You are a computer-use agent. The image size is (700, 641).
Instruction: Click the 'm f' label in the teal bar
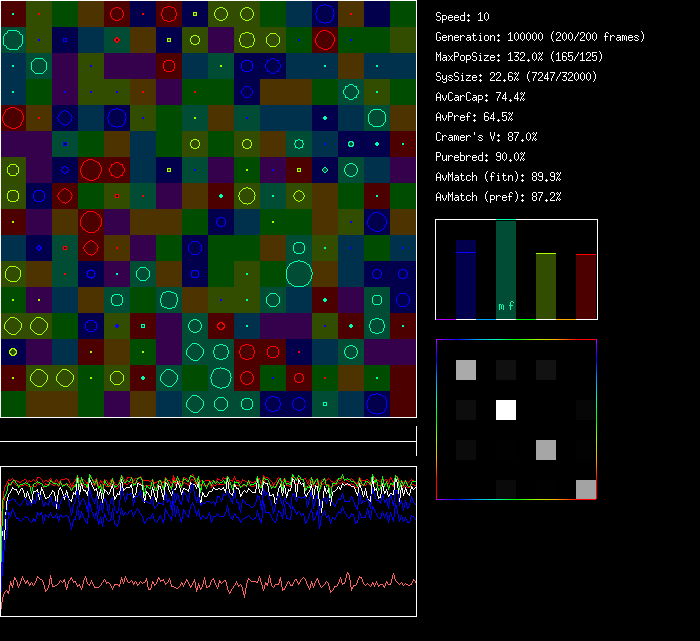tap(506, 307)
